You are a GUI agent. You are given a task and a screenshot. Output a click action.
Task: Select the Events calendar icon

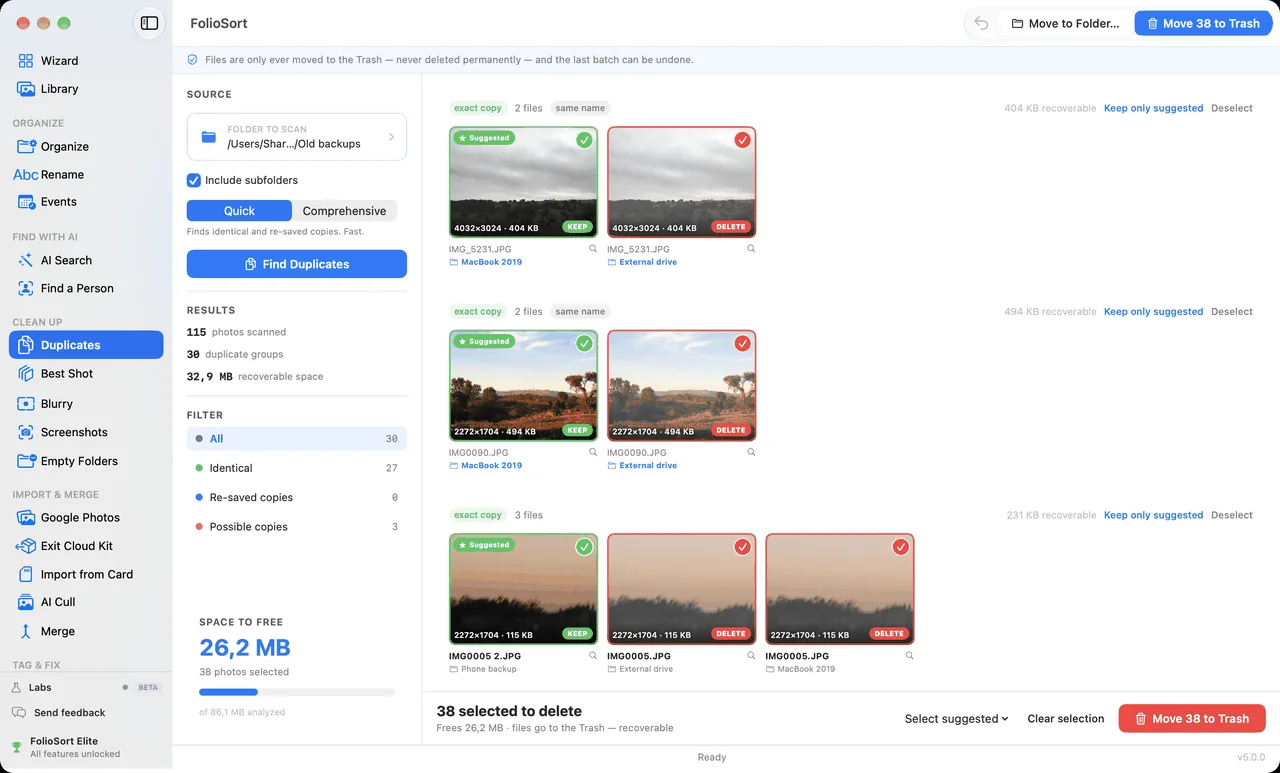pos(26,202)
